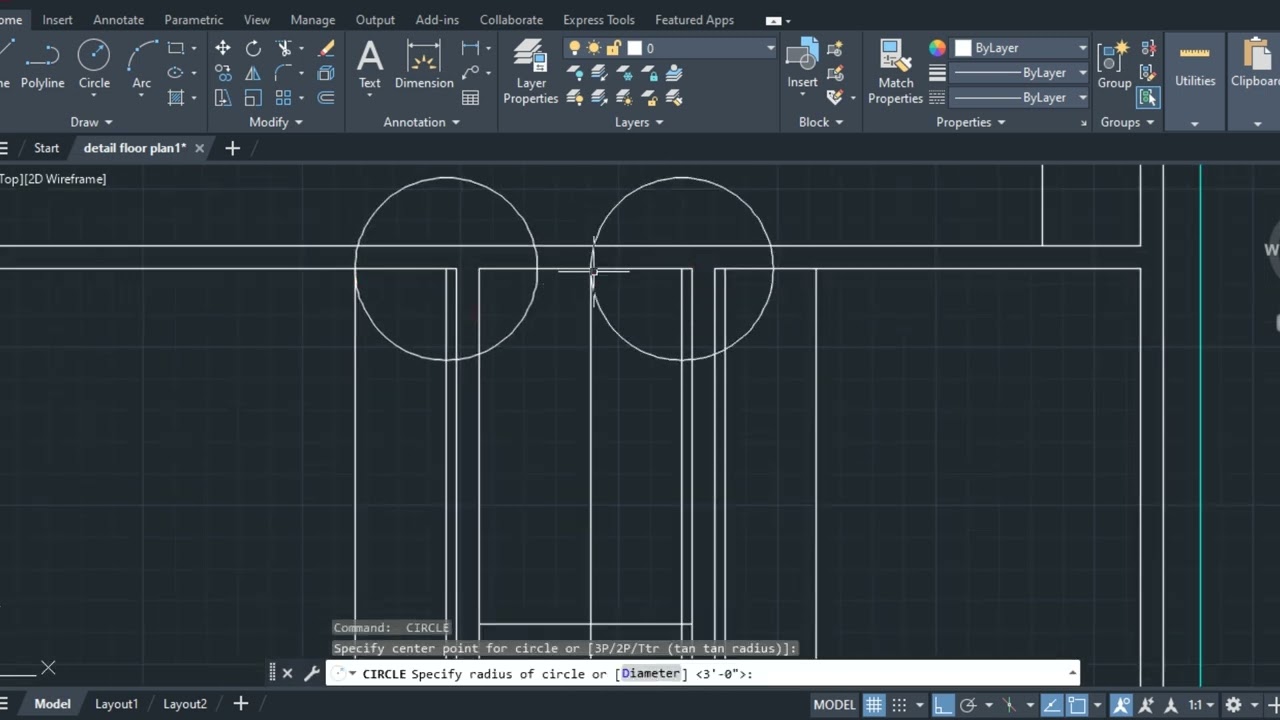Click Match Properties tool
The height and width of the screenshot is (720, 1280).
895,72
